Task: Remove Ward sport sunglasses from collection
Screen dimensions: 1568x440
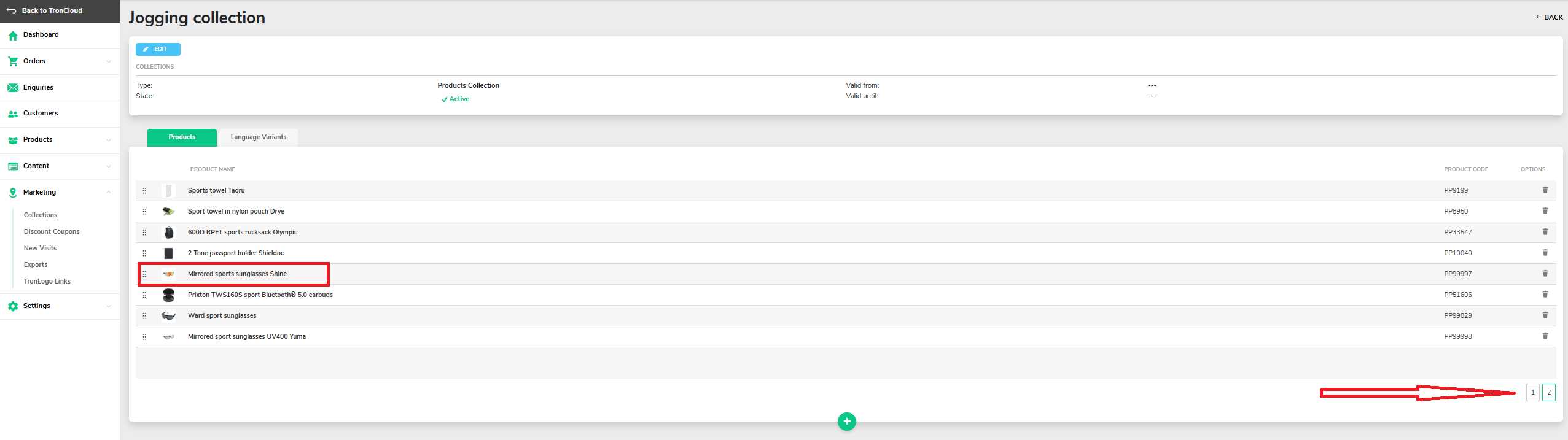Action: (x=1545, y=315)
